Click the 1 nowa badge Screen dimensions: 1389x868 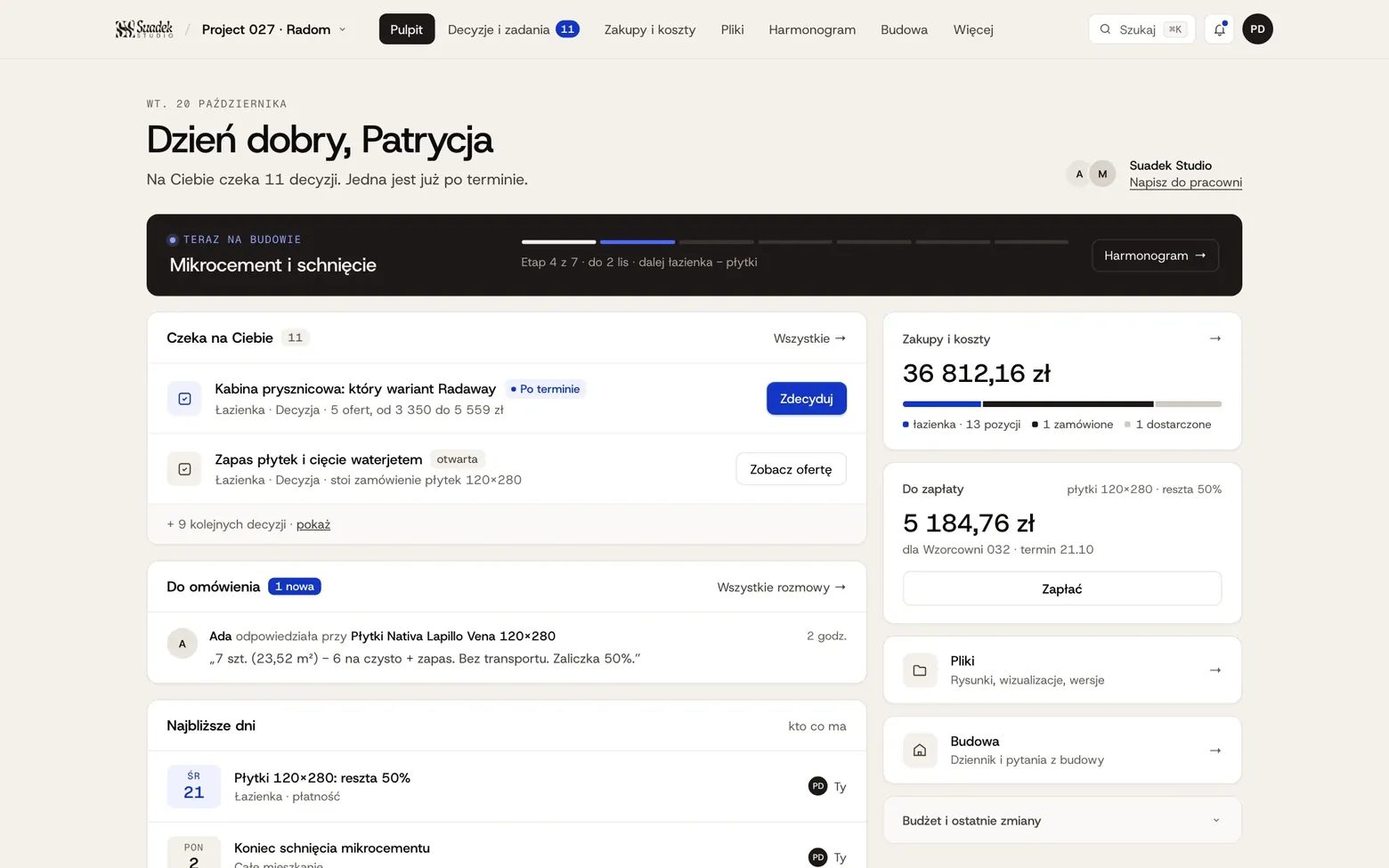pos(295,587)
